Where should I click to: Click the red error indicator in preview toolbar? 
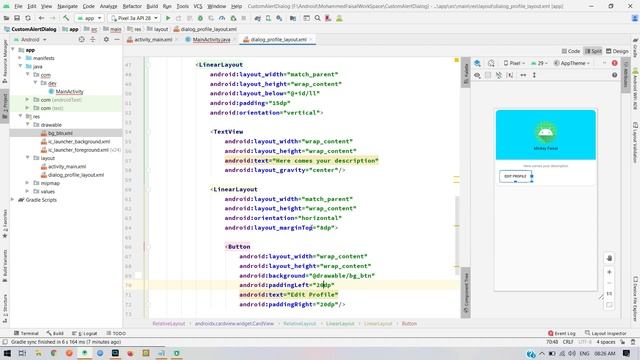coord(614,63)
